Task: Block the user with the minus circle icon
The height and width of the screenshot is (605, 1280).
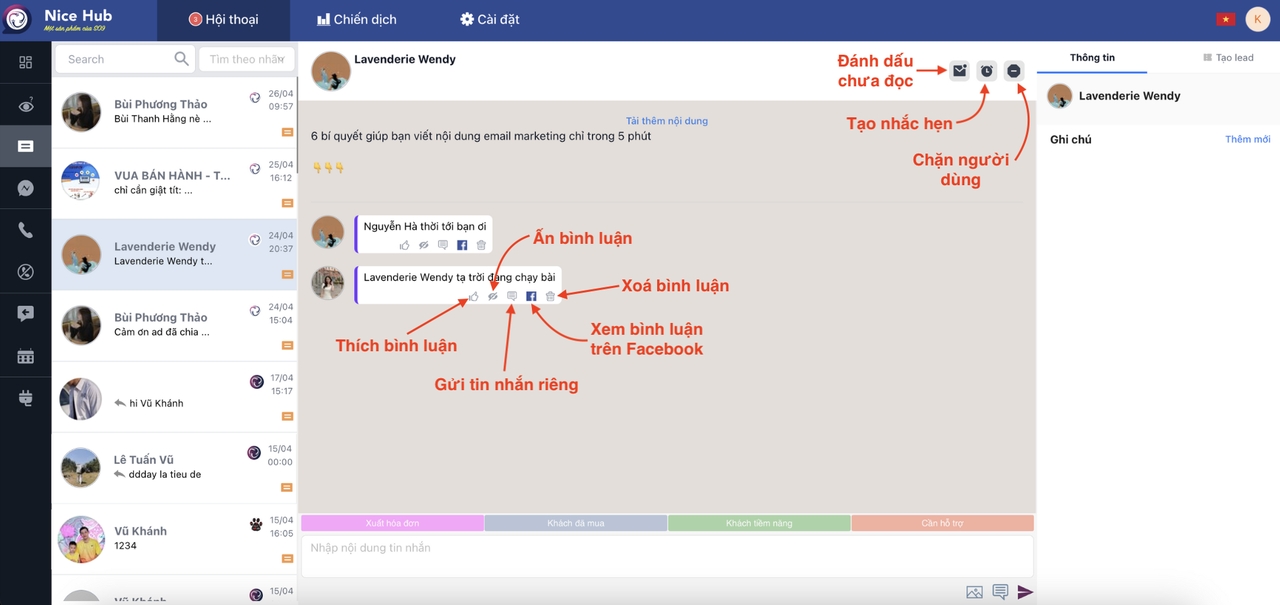Action: pyautogui.click(x=1014, y=71)
